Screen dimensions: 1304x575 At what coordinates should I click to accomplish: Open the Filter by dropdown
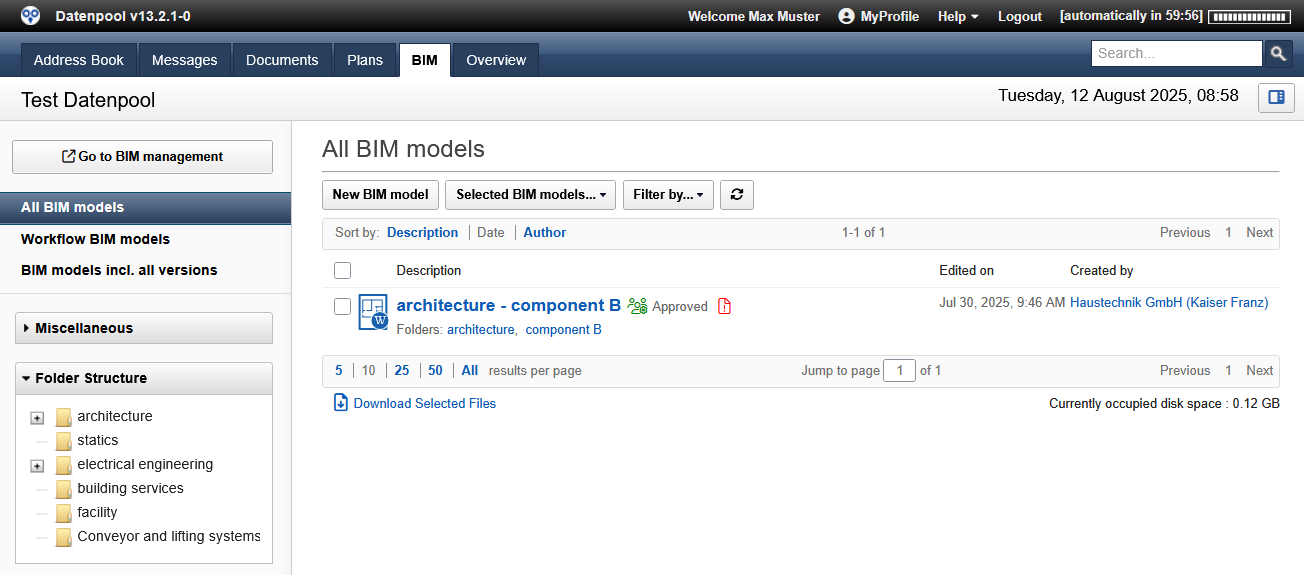tap(668, 195)
